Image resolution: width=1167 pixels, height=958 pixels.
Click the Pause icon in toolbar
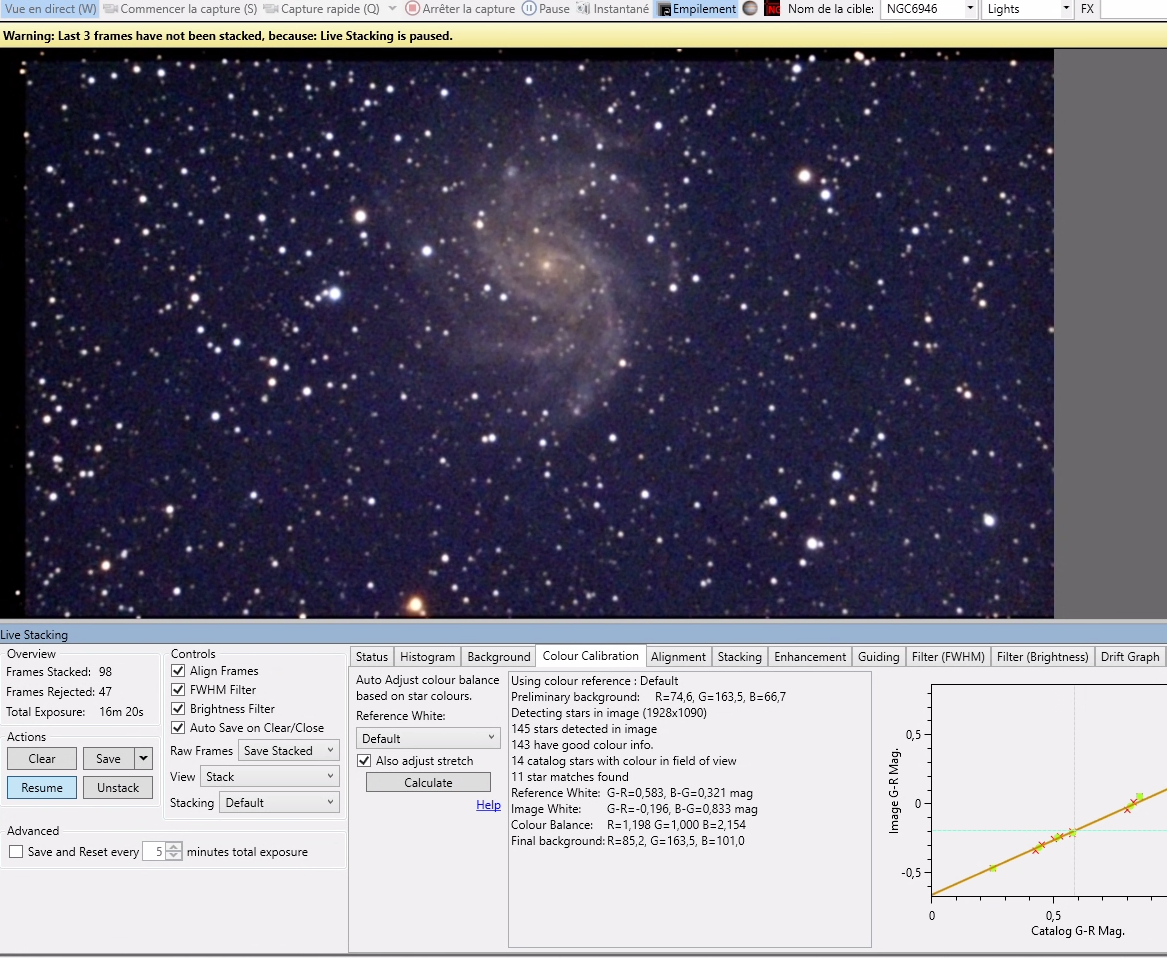(x=528, y=9)
